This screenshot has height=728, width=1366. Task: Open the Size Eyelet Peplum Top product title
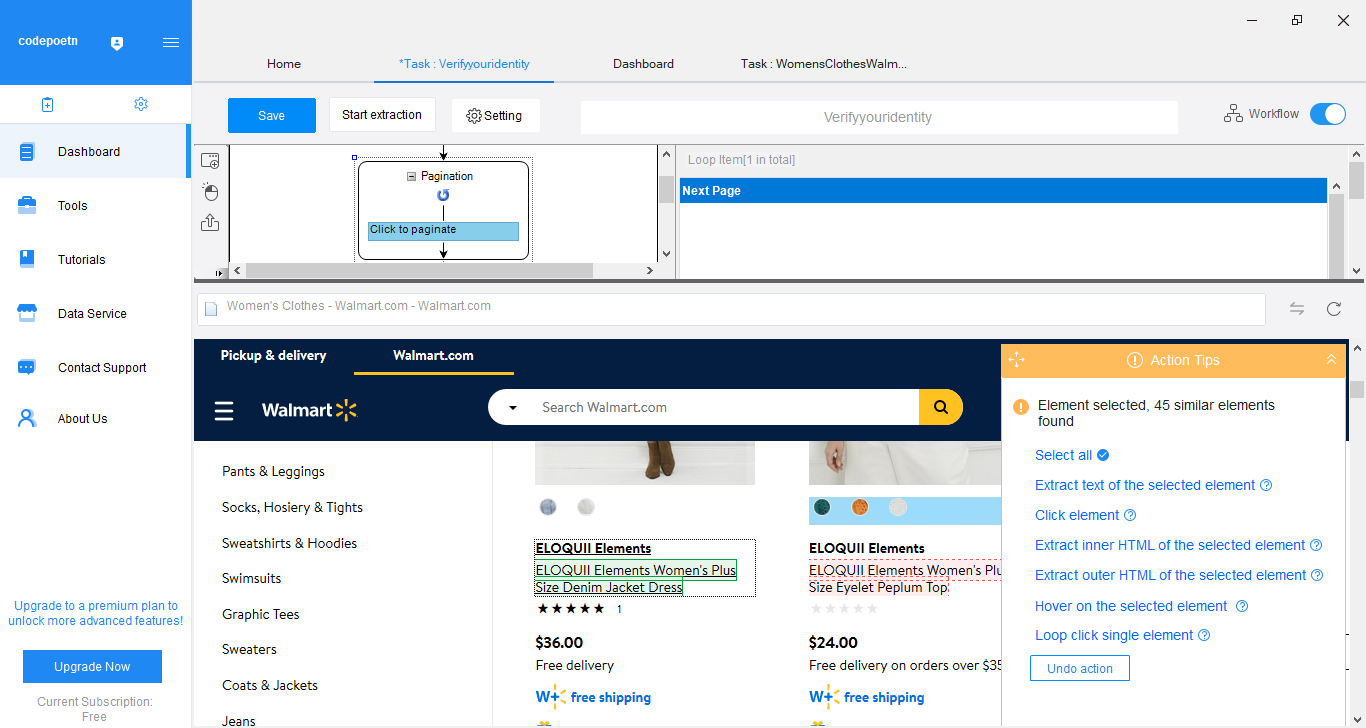click(878, 587)
